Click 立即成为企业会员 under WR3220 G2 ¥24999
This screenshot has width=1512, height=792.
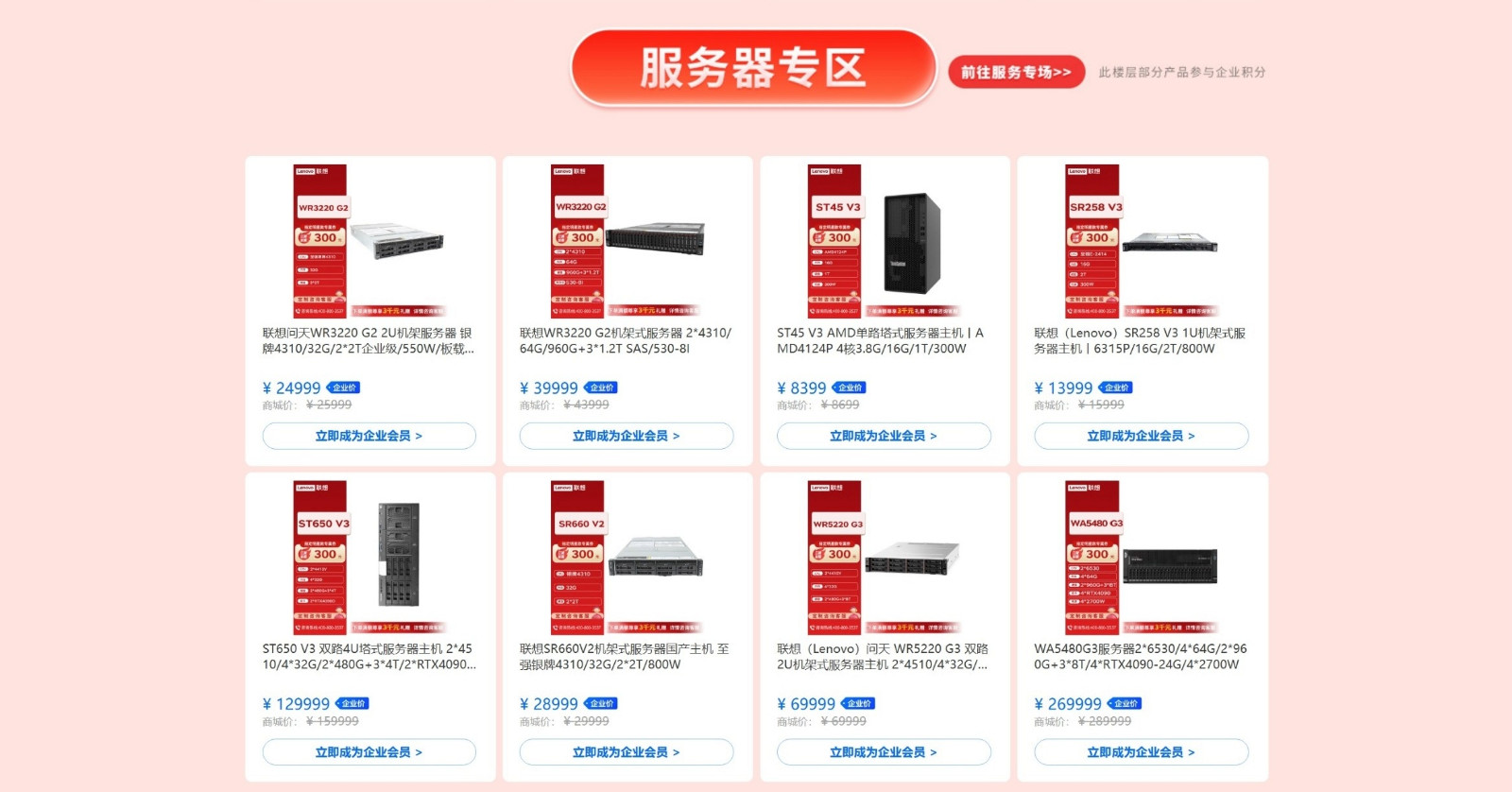[369, 436]
